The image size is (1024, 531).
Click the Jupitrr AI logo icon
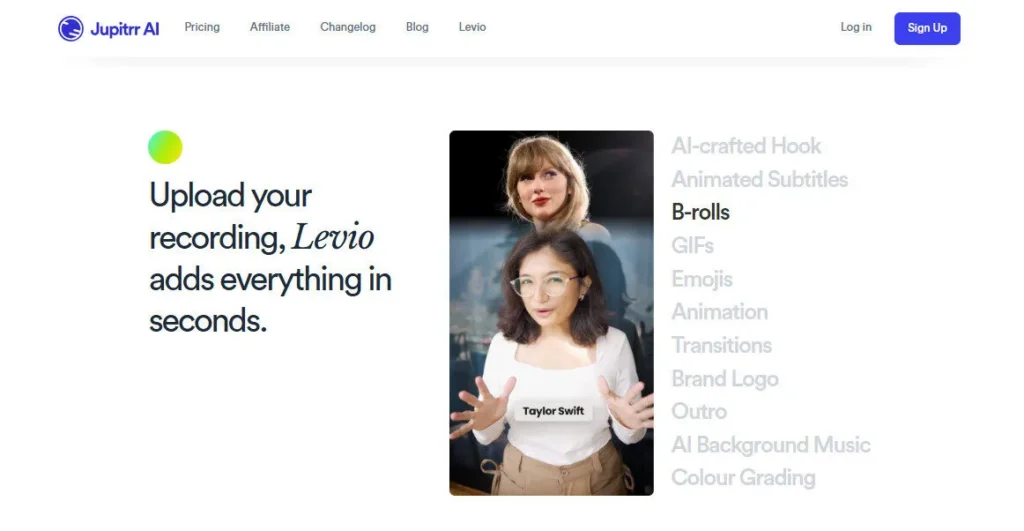click(71, 28)
